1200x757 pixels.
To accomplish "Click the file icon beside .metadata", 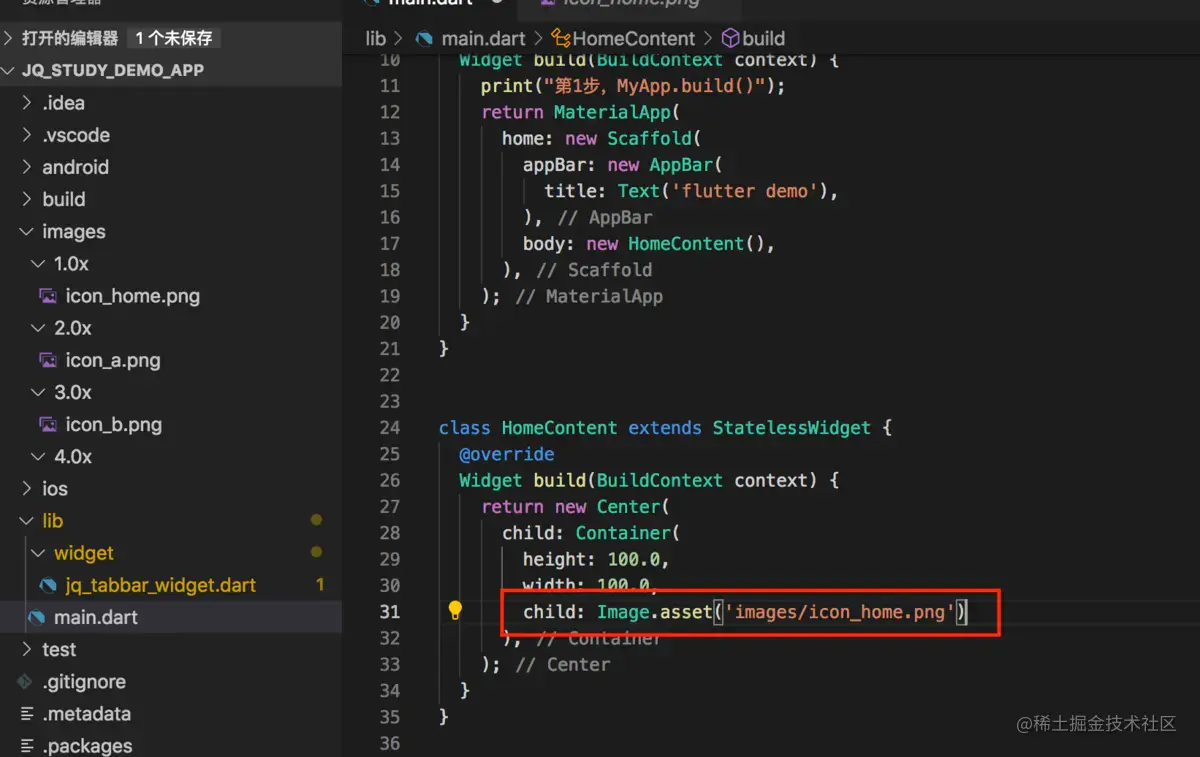I will (x=25, y=714).
